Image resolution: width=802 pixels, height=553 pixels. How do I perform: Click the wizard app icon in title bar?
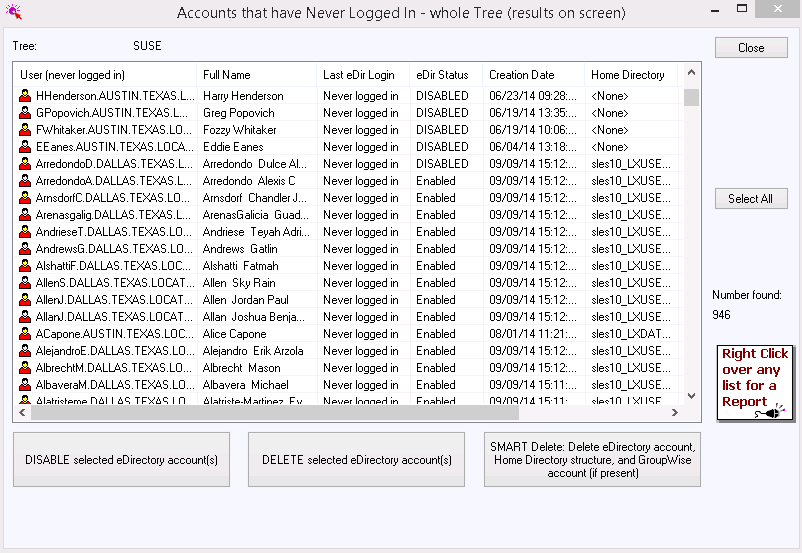tap(13, 13)
